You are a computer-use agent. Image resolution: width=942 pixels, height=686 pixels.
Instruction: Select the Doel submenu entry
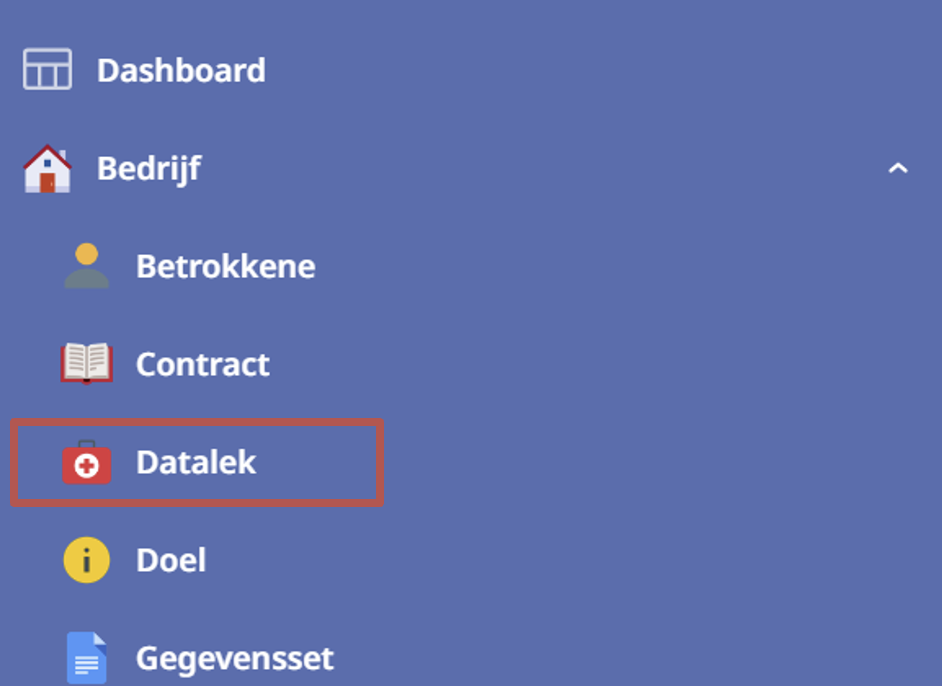click(x=471, y=560)
